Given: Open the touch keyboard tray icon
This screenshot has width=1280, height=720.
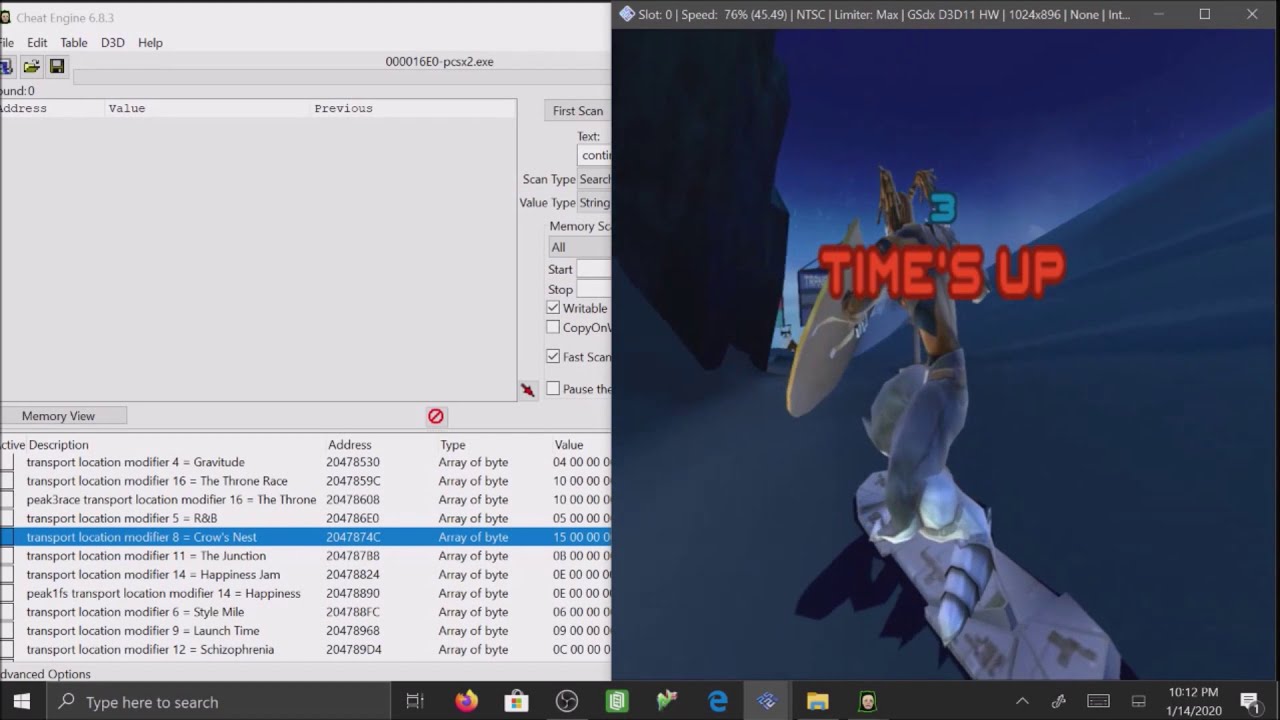Looking at the screenshot, I should [1098, 702].
